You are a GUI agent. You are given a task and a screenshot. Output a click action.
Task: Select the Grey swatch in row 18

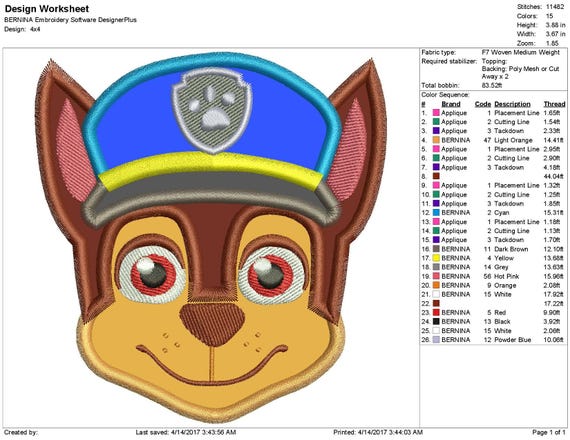(x=436, y=267)
